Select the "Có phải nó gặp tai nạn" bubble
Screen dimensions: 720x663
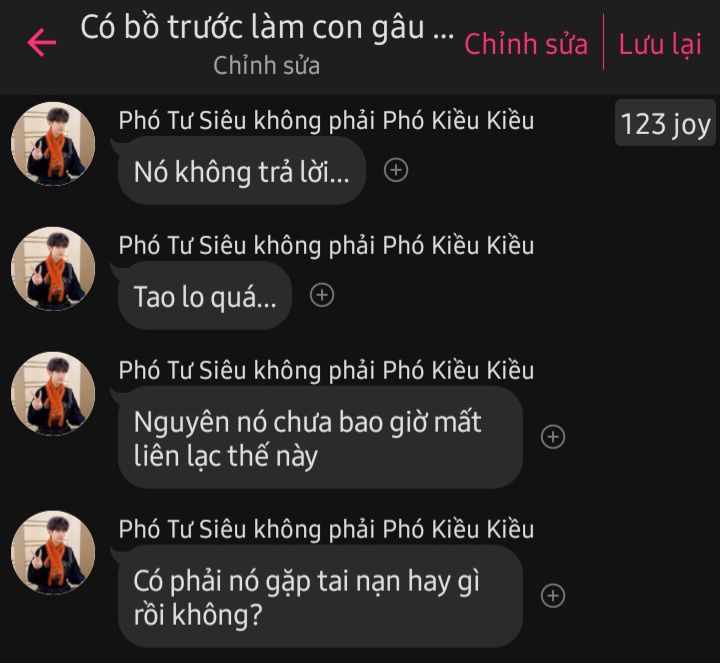321,596
